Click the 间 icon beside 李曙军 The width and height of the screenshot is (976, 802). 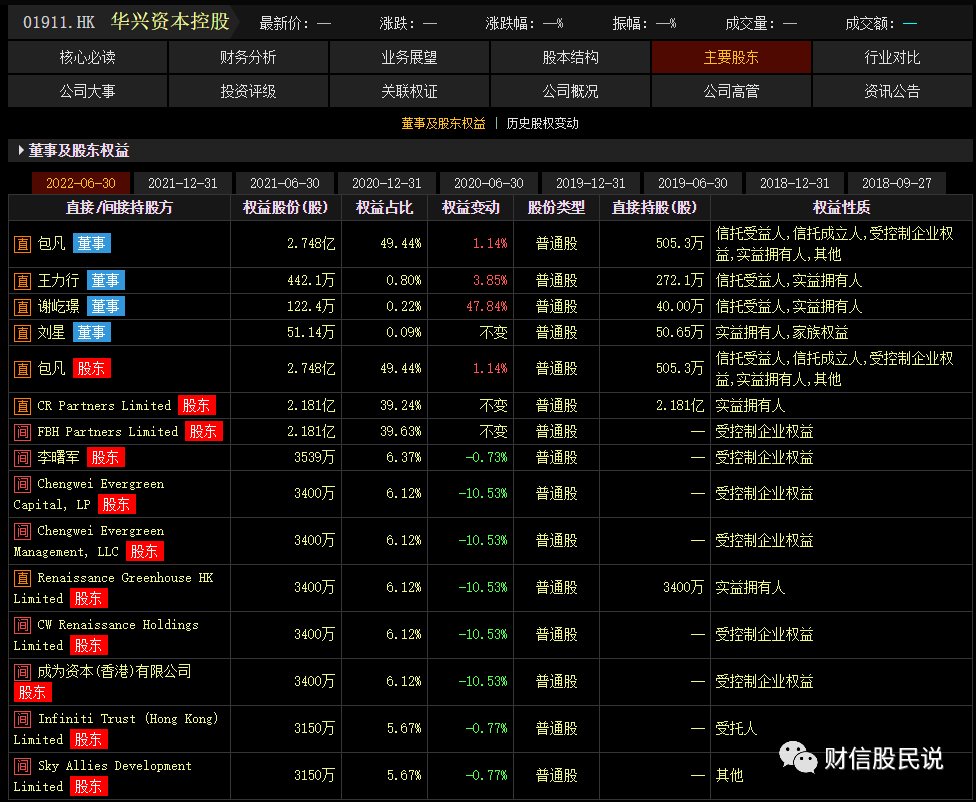22,458
